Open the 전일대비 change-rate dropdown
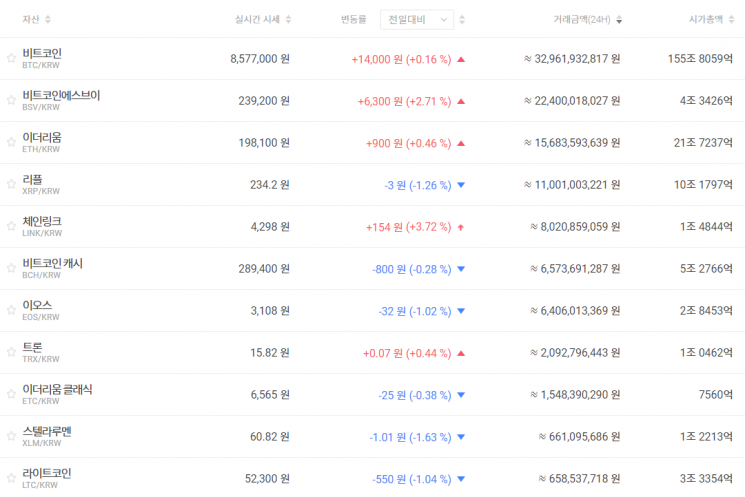 tap(417, 19)
